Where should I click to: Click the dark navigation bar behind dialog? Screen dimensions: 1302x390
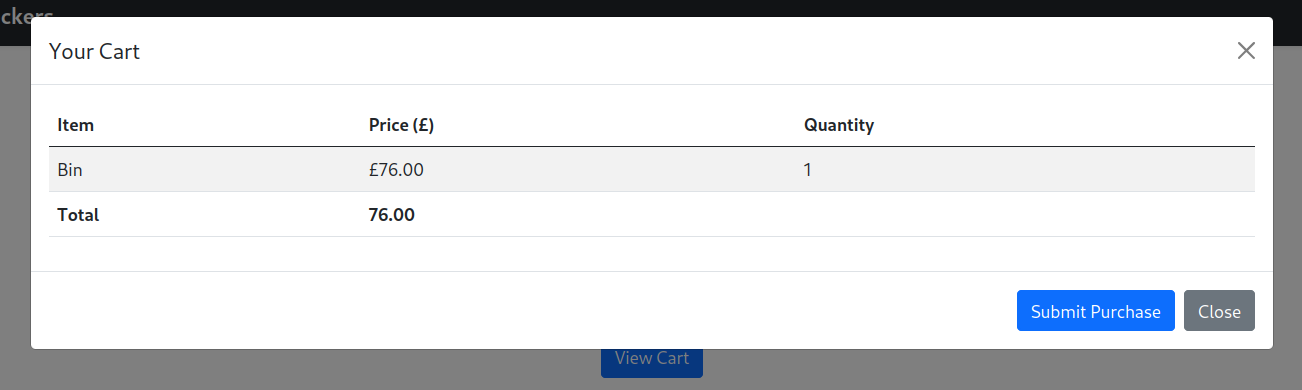pos(650,8)
